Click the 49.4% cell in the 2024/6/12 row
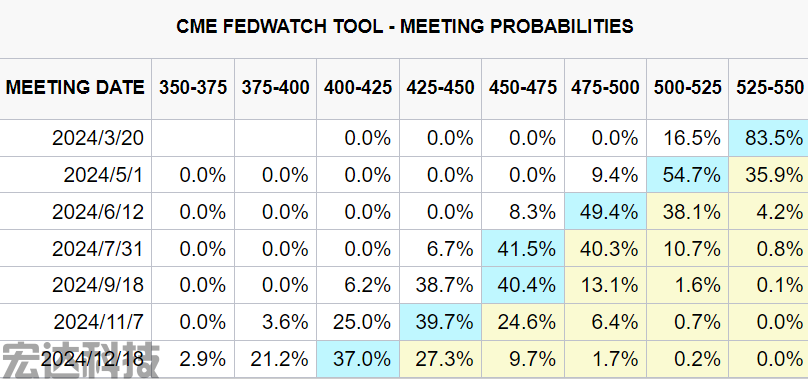This screenshot has width=808, height=379. coord(605,212)
